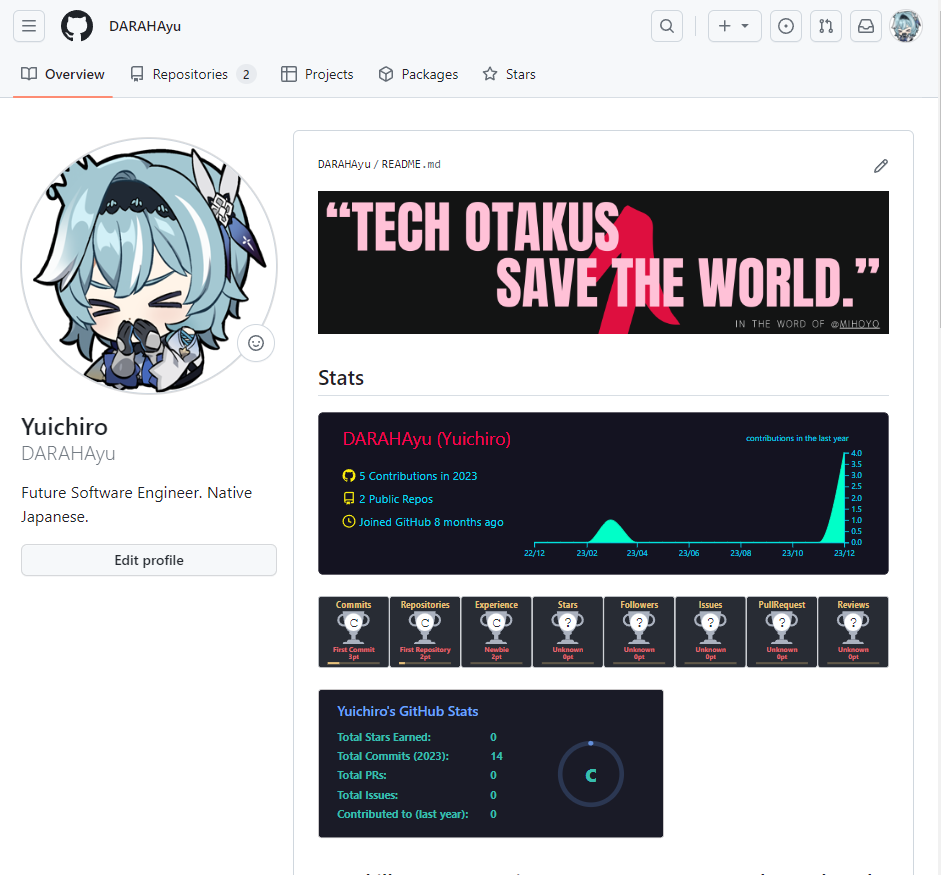Click the circular progress ring in GitHub Stats
The width and height of the screenshot is (941, 875).
click(591, 774)
